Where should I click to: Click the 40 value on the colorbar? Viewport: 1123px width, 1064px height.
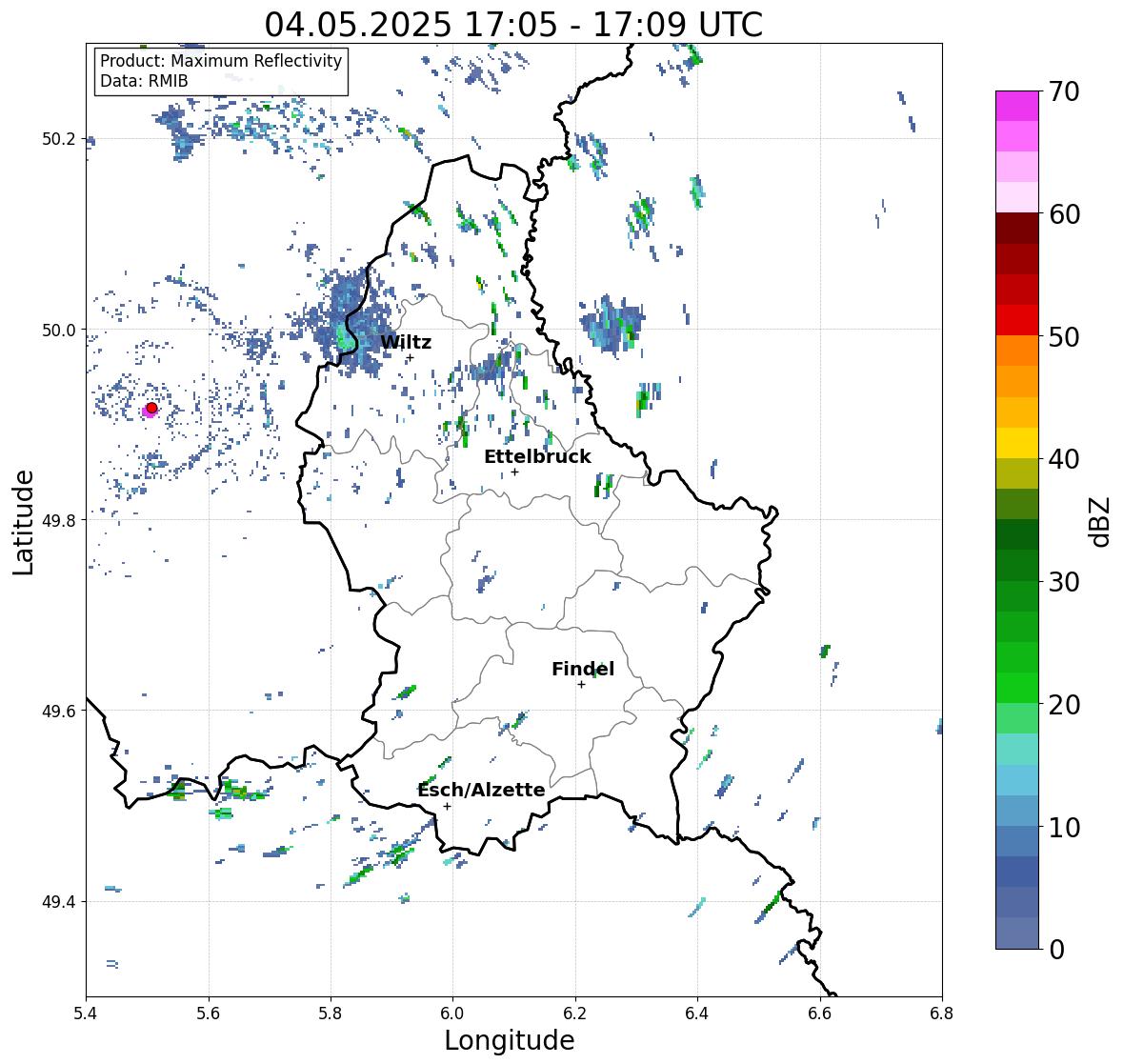pyautogui.click(x=1064, y=459)
